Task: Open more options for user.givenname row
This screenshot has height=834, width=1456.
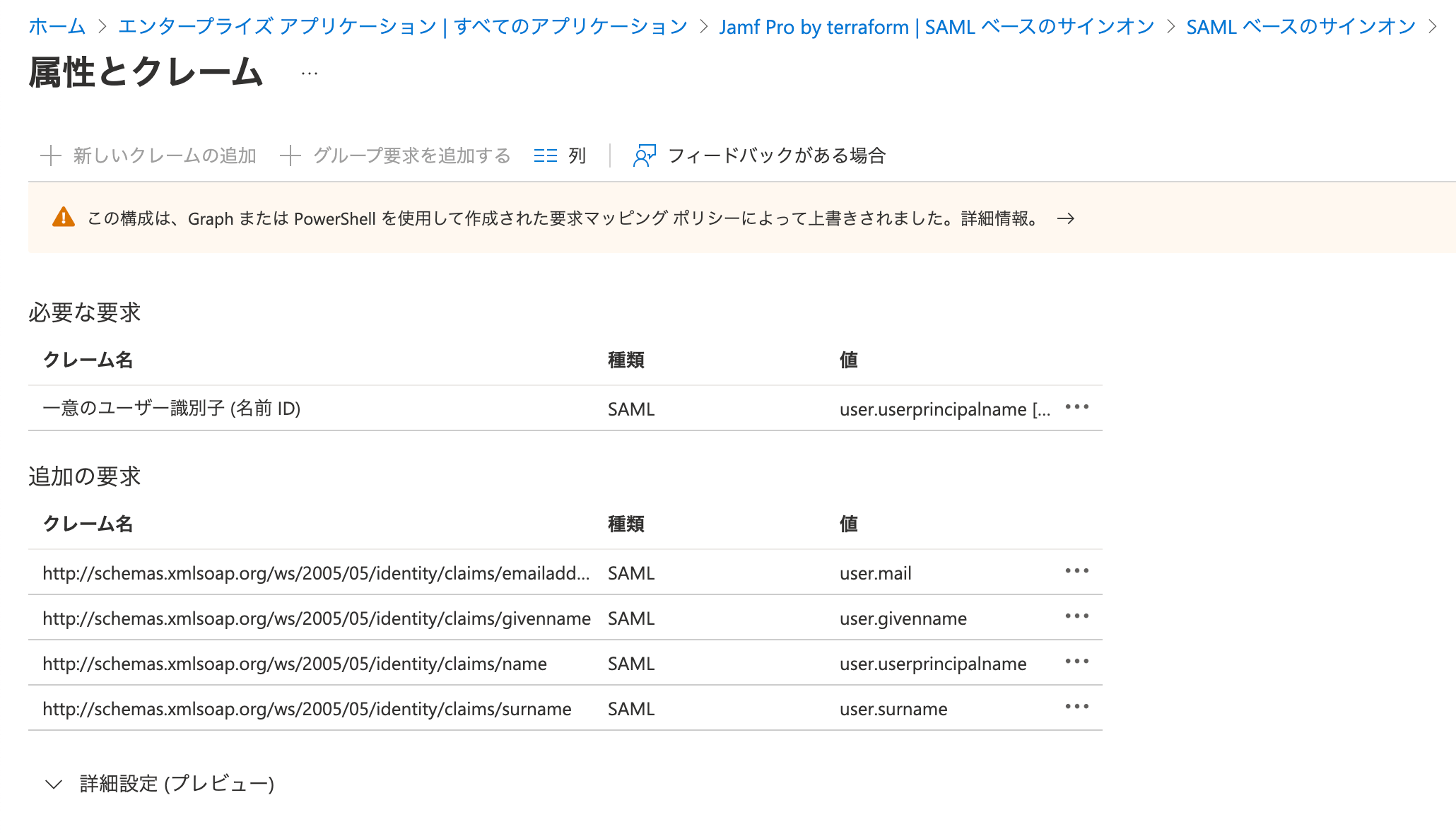Action: [1077, 616]
